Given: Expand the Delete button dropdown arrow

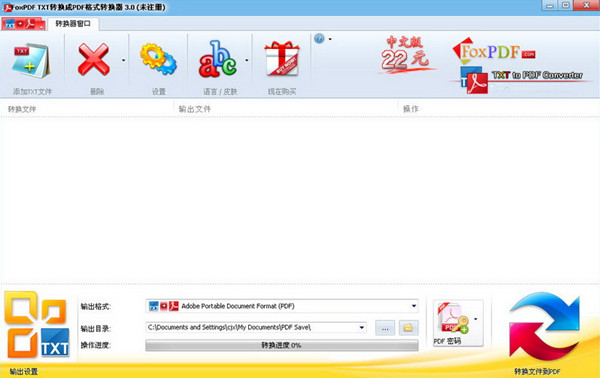Looking at the screenshot, I should point(123,60).
